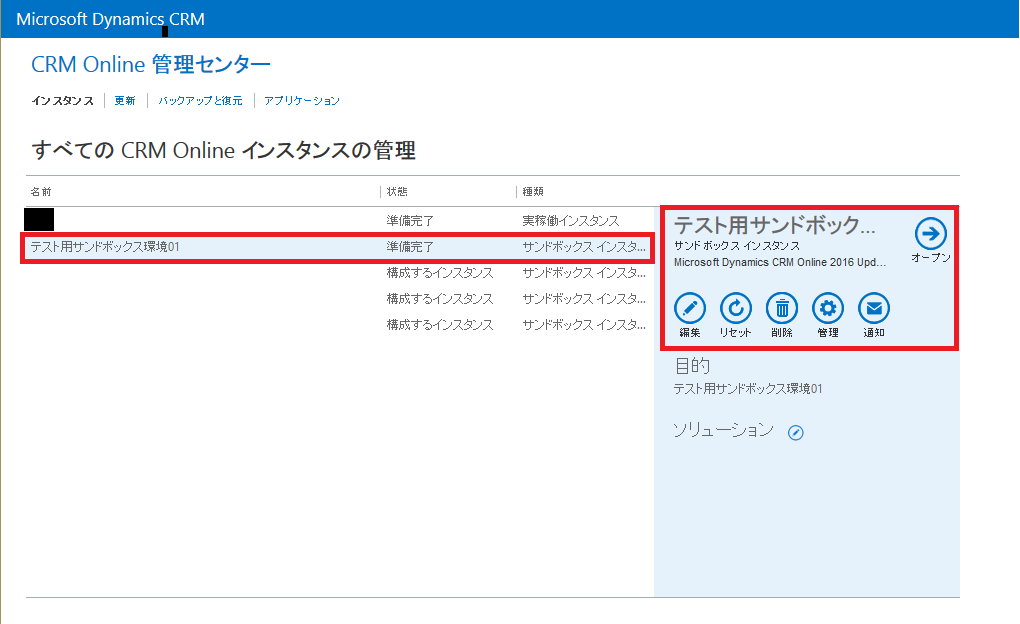Click the 削除 (Delete) trash icon
The height and width of the screenshot is (624, 1020).
coord(782,308)
